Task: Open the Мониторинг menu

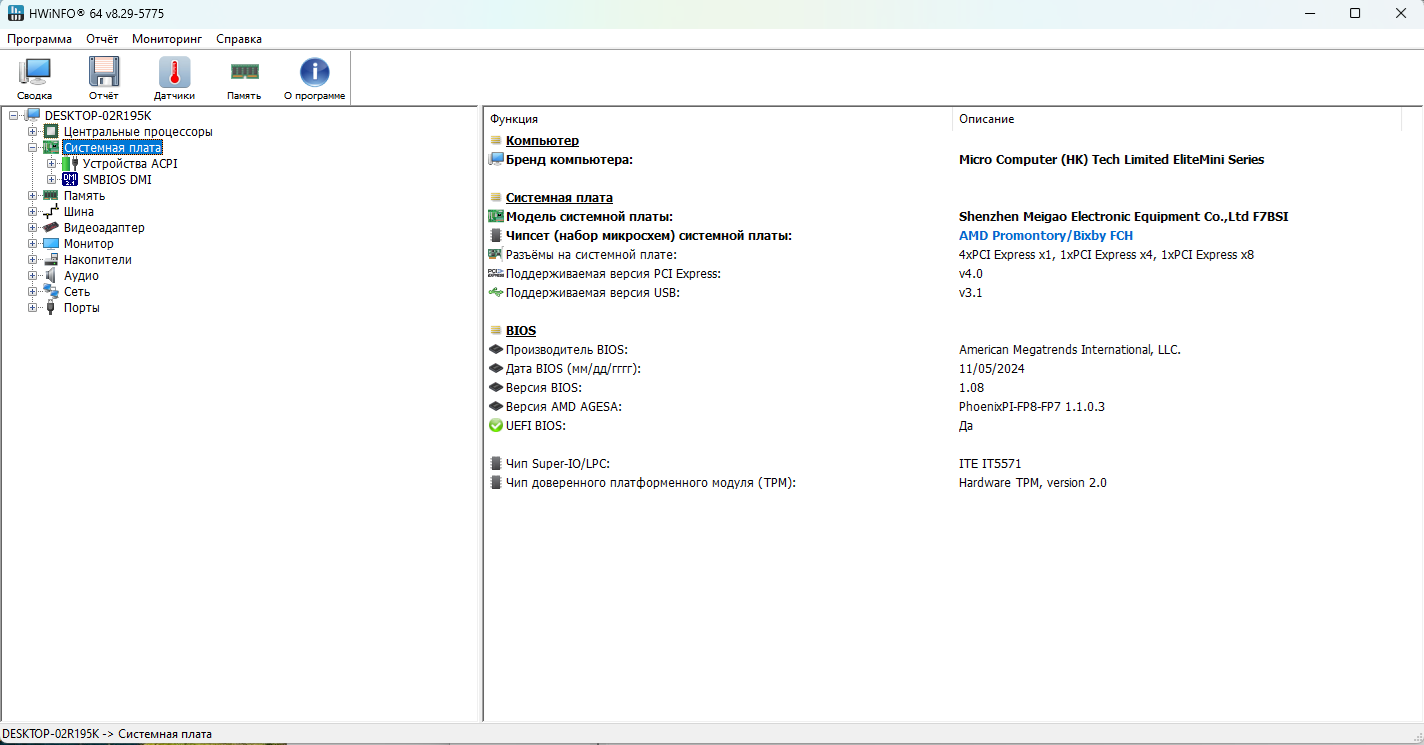Action: point(167,39)
